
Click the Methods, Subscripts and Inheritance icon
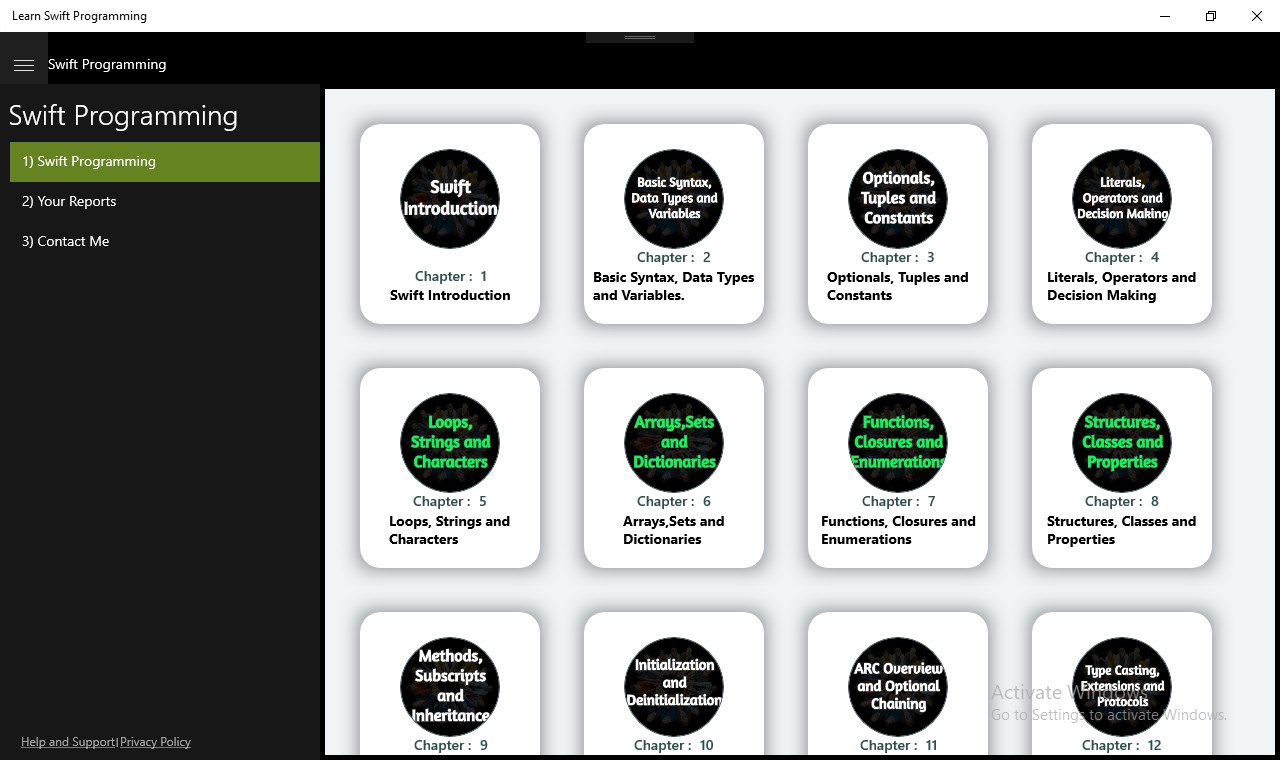click(x=450, y=687)
